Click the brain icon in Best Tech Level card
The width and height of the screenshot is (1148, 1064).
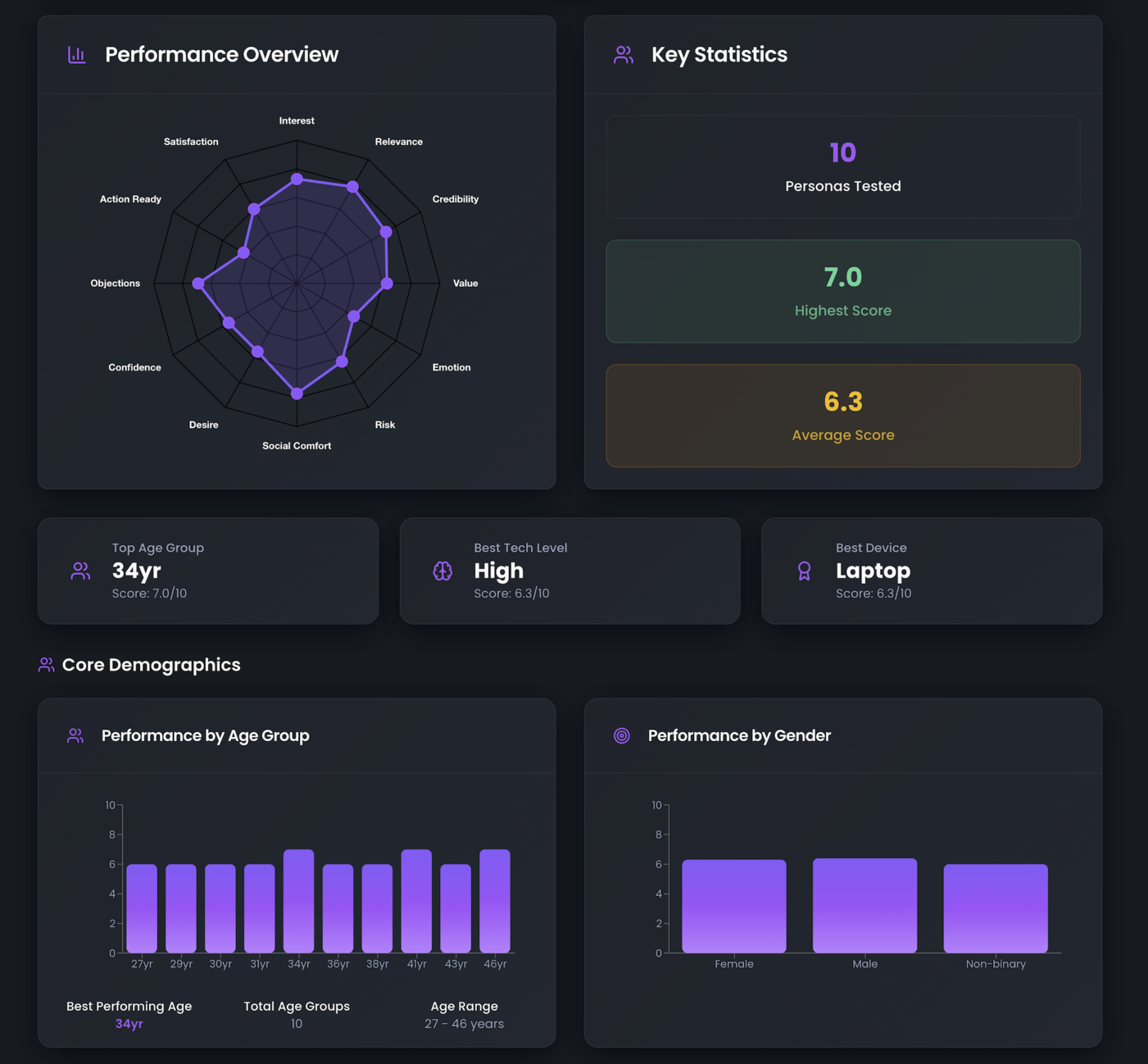(x=442, y=571)
